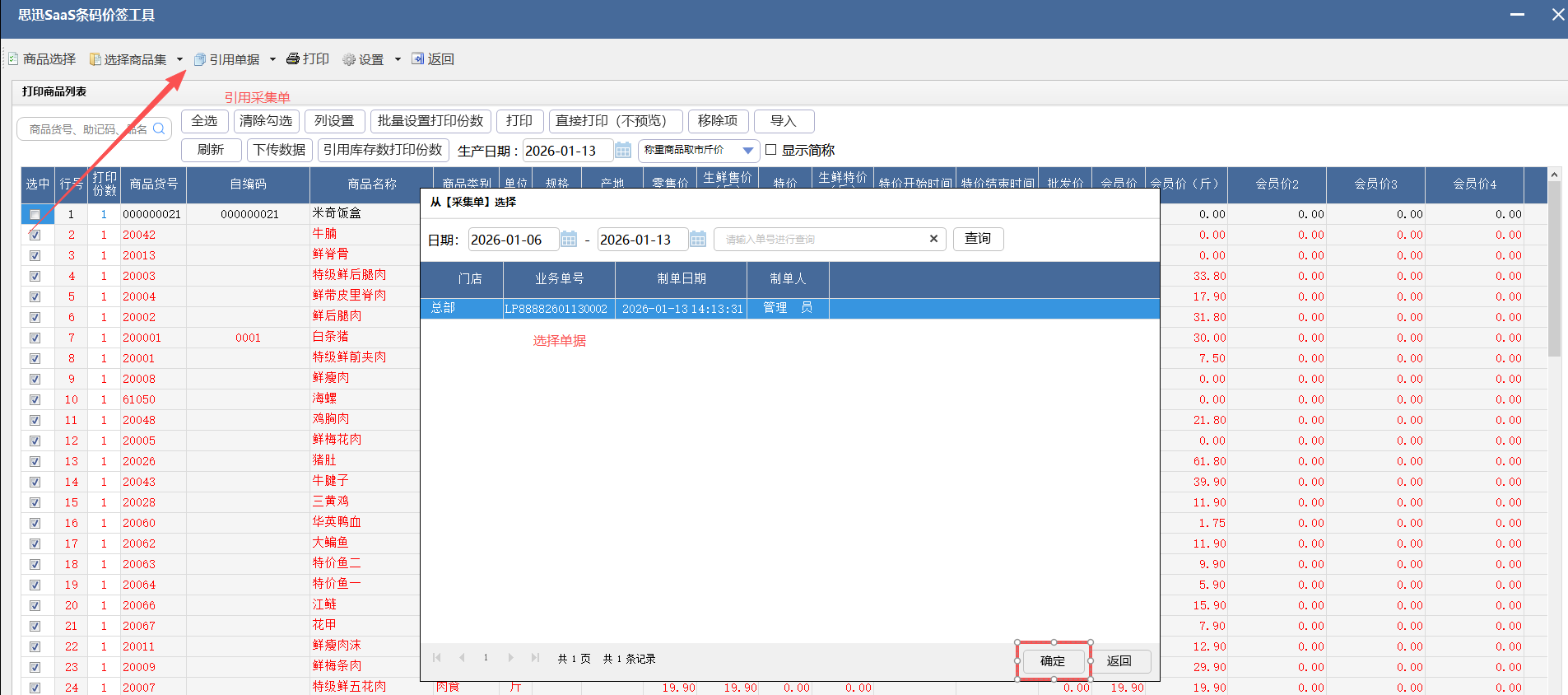Click the 商品选择 toolbar icon

click(x=13, y=59)
